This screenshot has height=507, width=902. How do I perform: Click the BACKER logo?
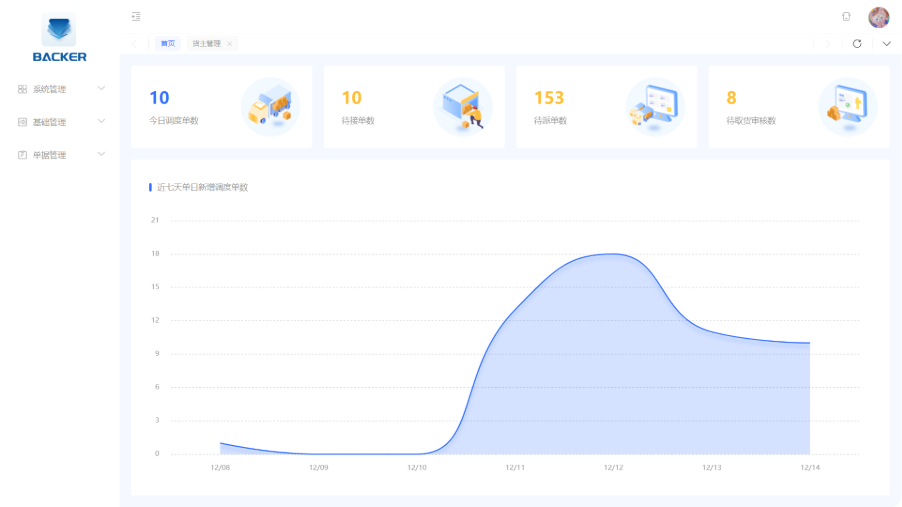59,40
